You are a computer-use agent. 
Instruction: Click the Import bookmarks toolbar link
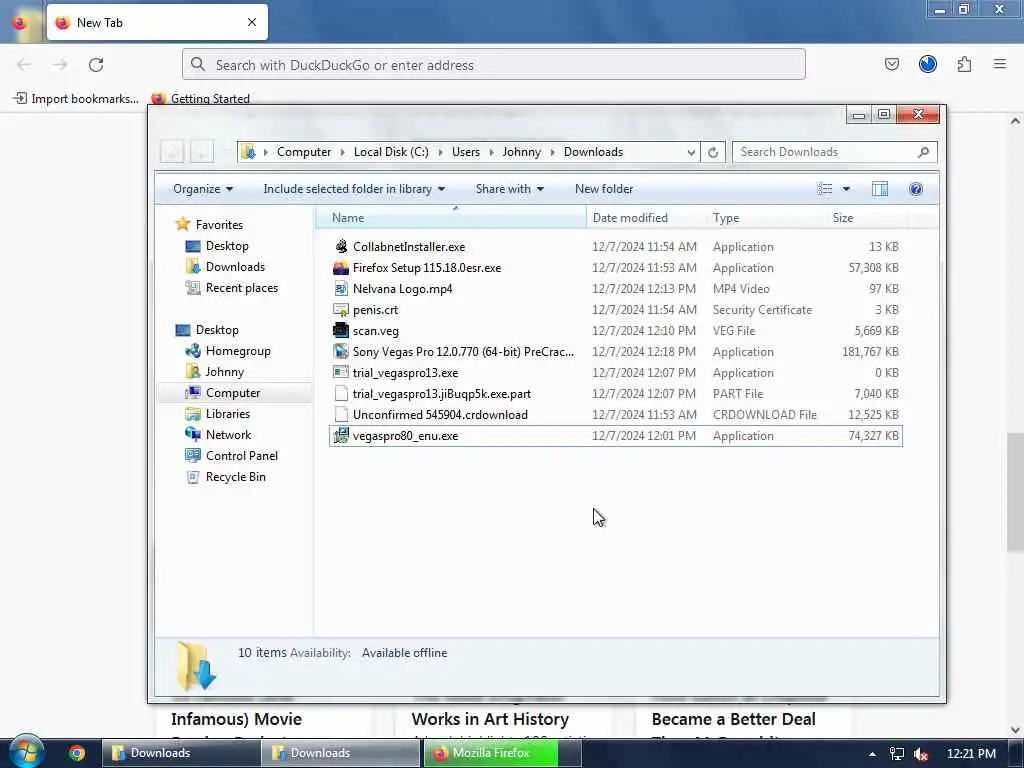point(76,99)
